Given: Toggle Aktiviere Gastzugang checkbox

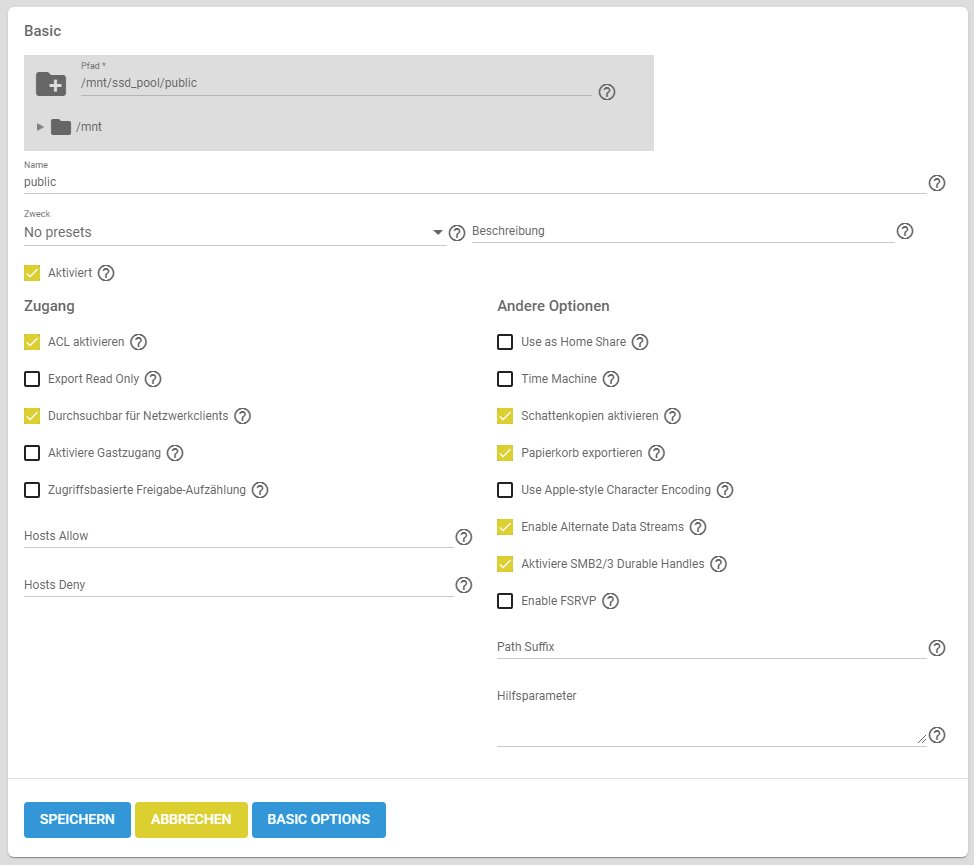Looking at the screenshot, I should 32,453.
